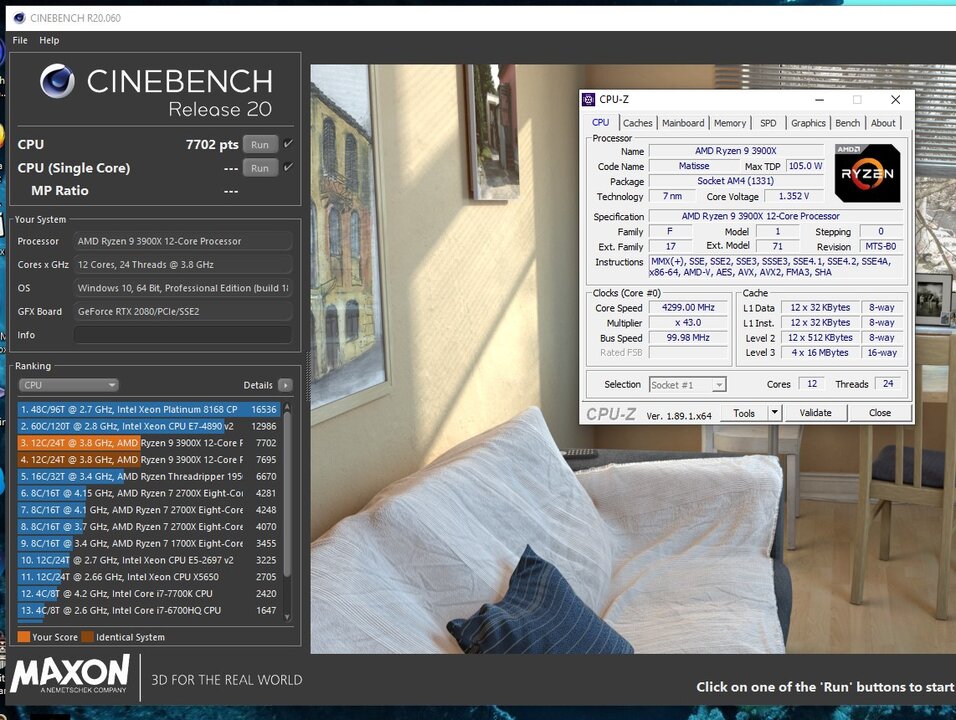Select ranking row Intel Core i7-6700HQ
Screen dimensions: 956x720
(149, 611)
